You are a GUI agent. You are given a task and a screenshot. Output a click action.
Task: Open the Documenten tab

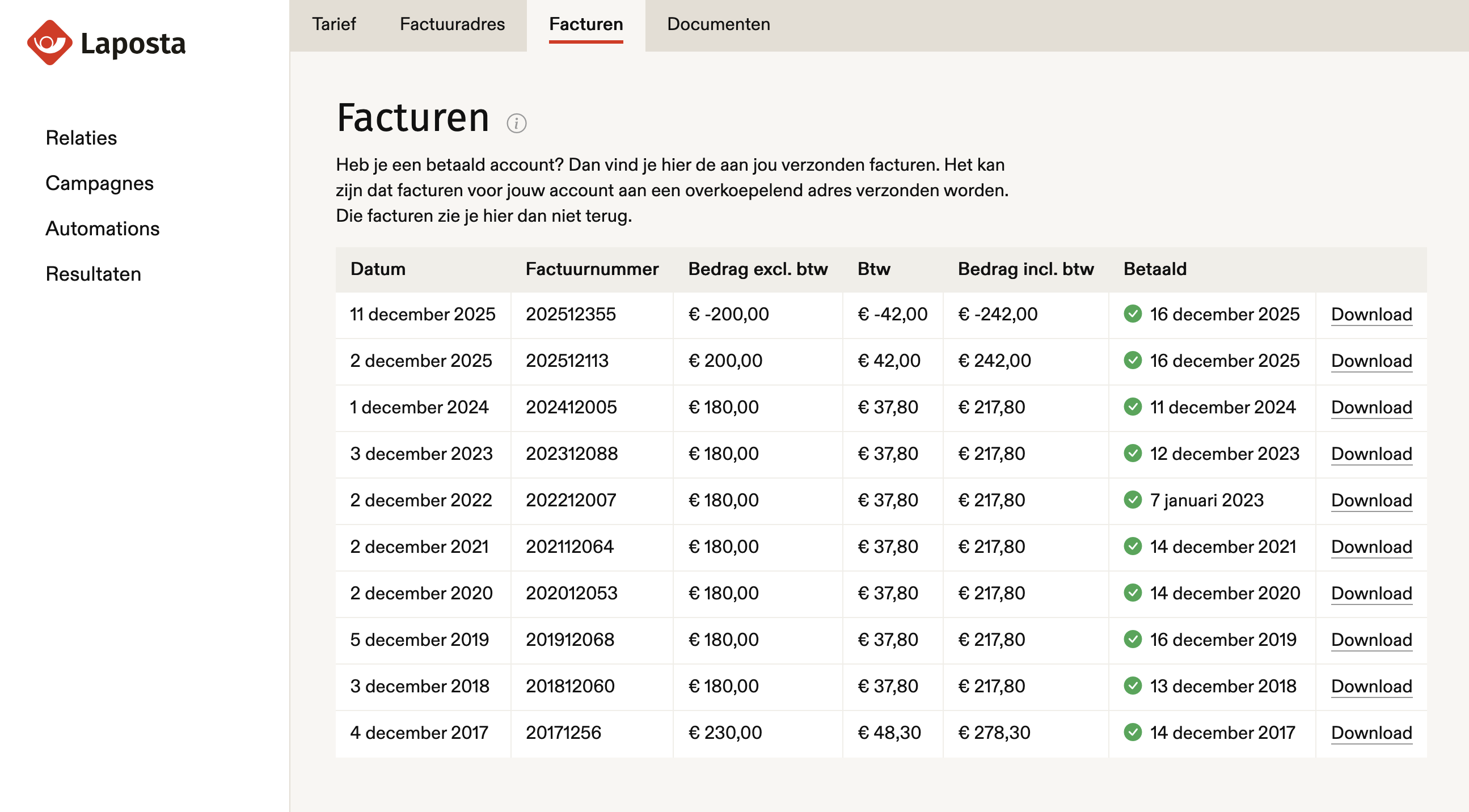coord(718,24)
